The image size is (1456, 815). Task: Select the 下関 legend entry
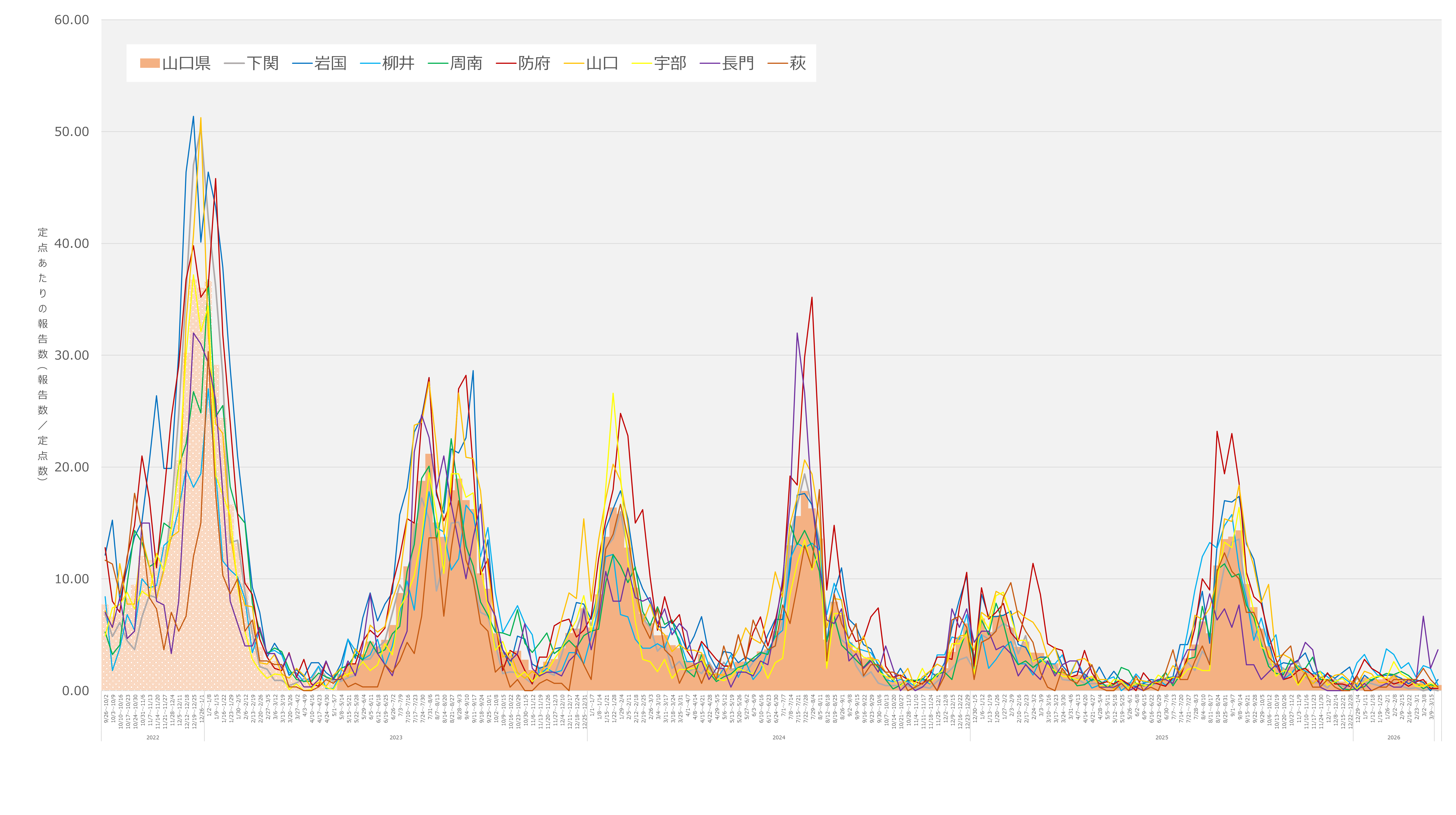pos(262,63)
